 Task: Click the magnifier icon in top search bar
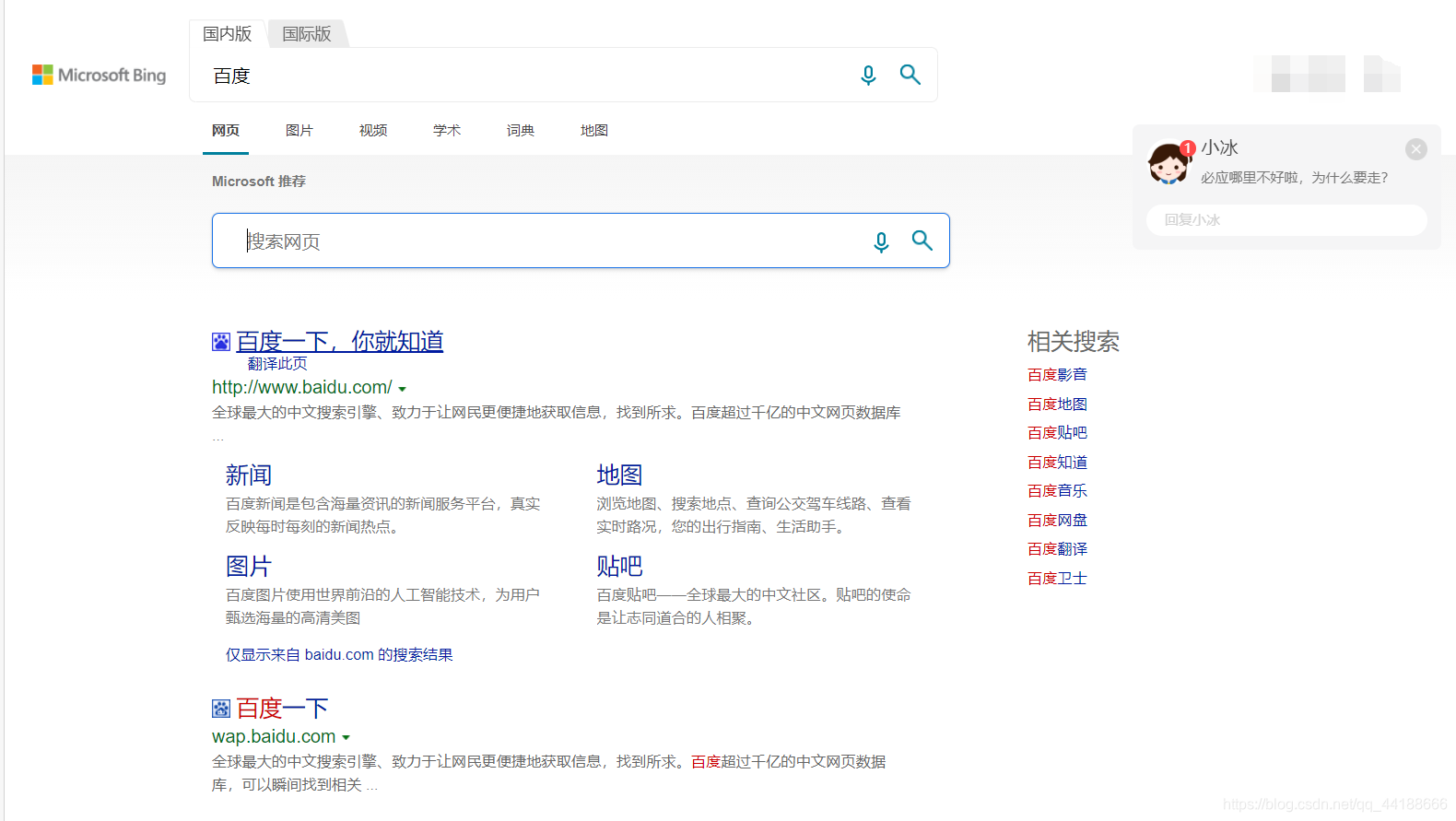point(910,75)
